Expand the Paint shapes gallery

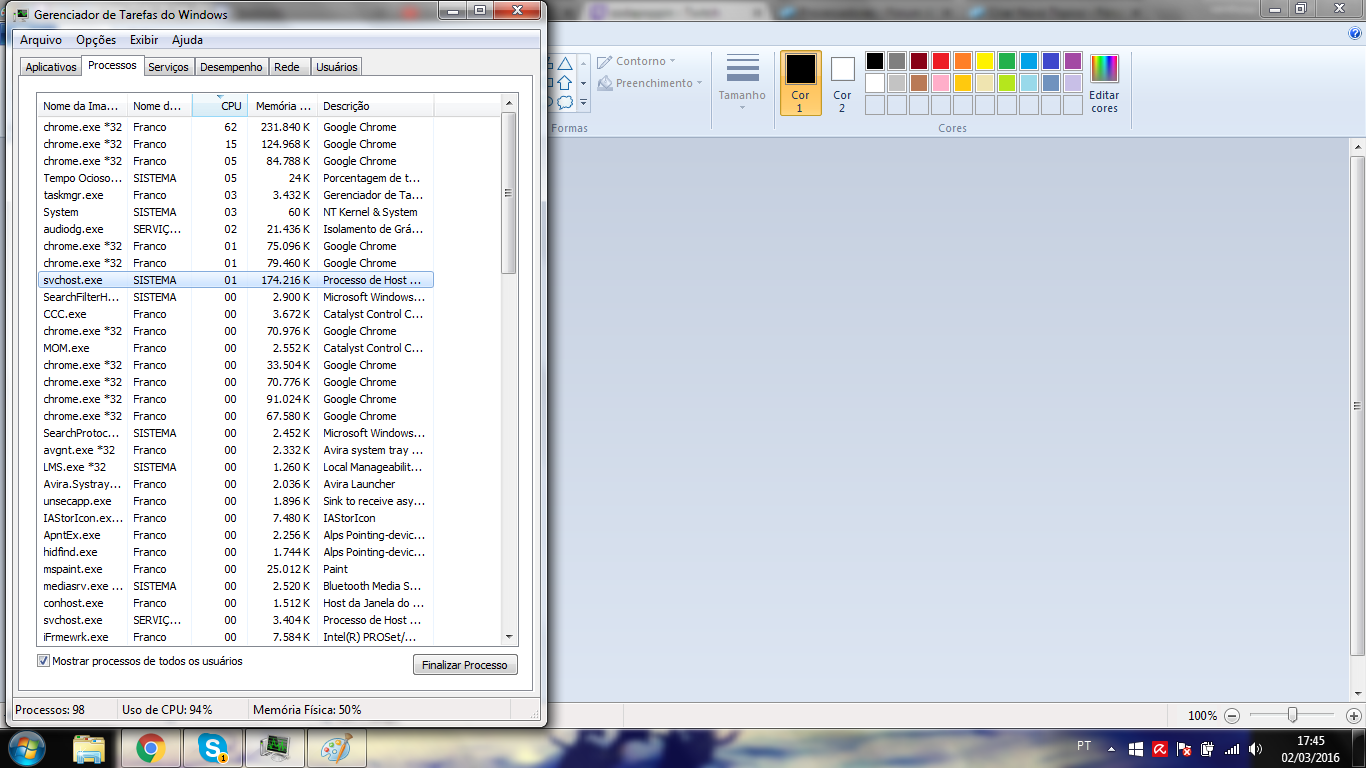[583, 102]
